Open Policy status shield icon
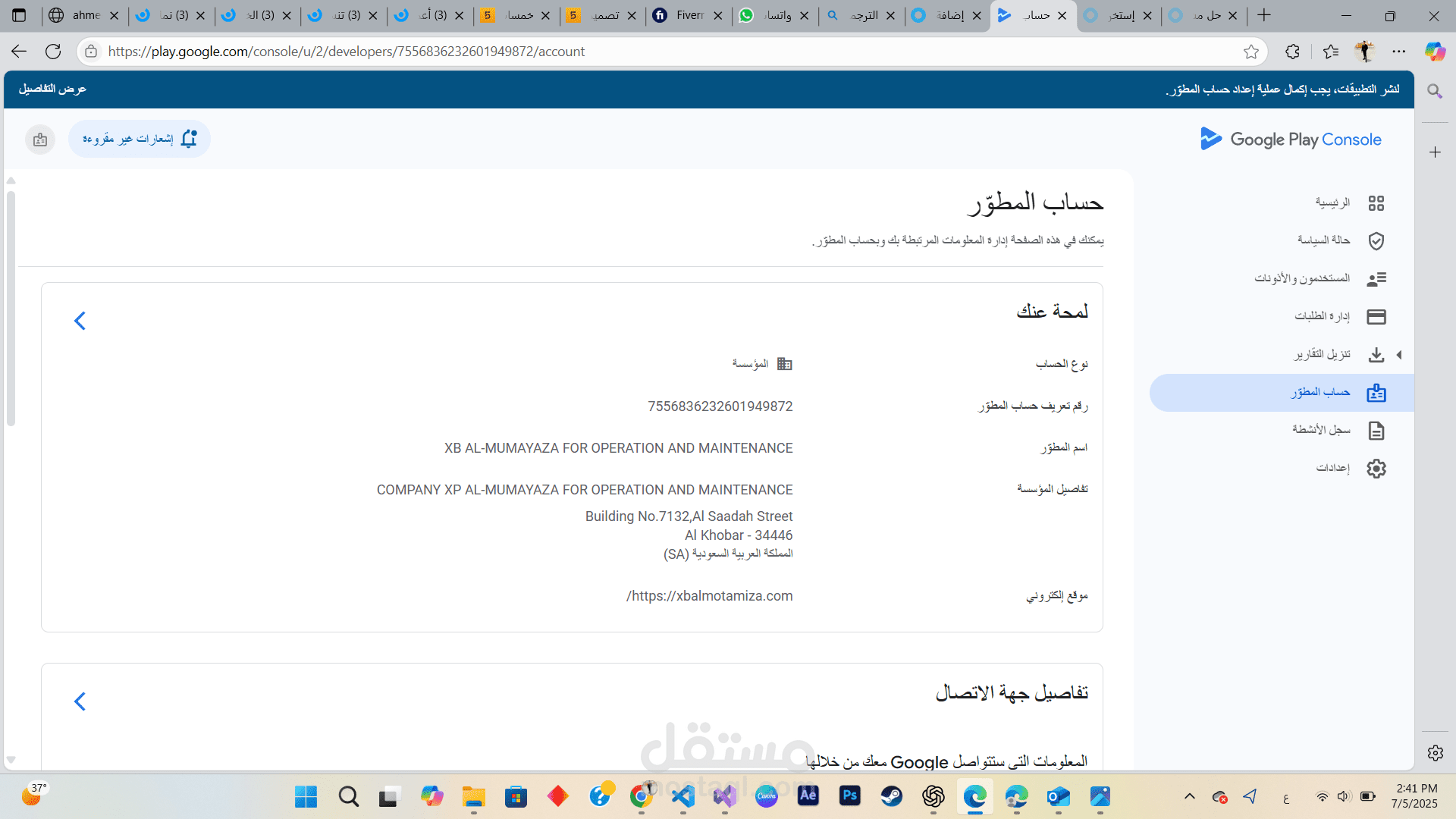The height and width of the screenshot is (819, 1456). click(1376, 241)
